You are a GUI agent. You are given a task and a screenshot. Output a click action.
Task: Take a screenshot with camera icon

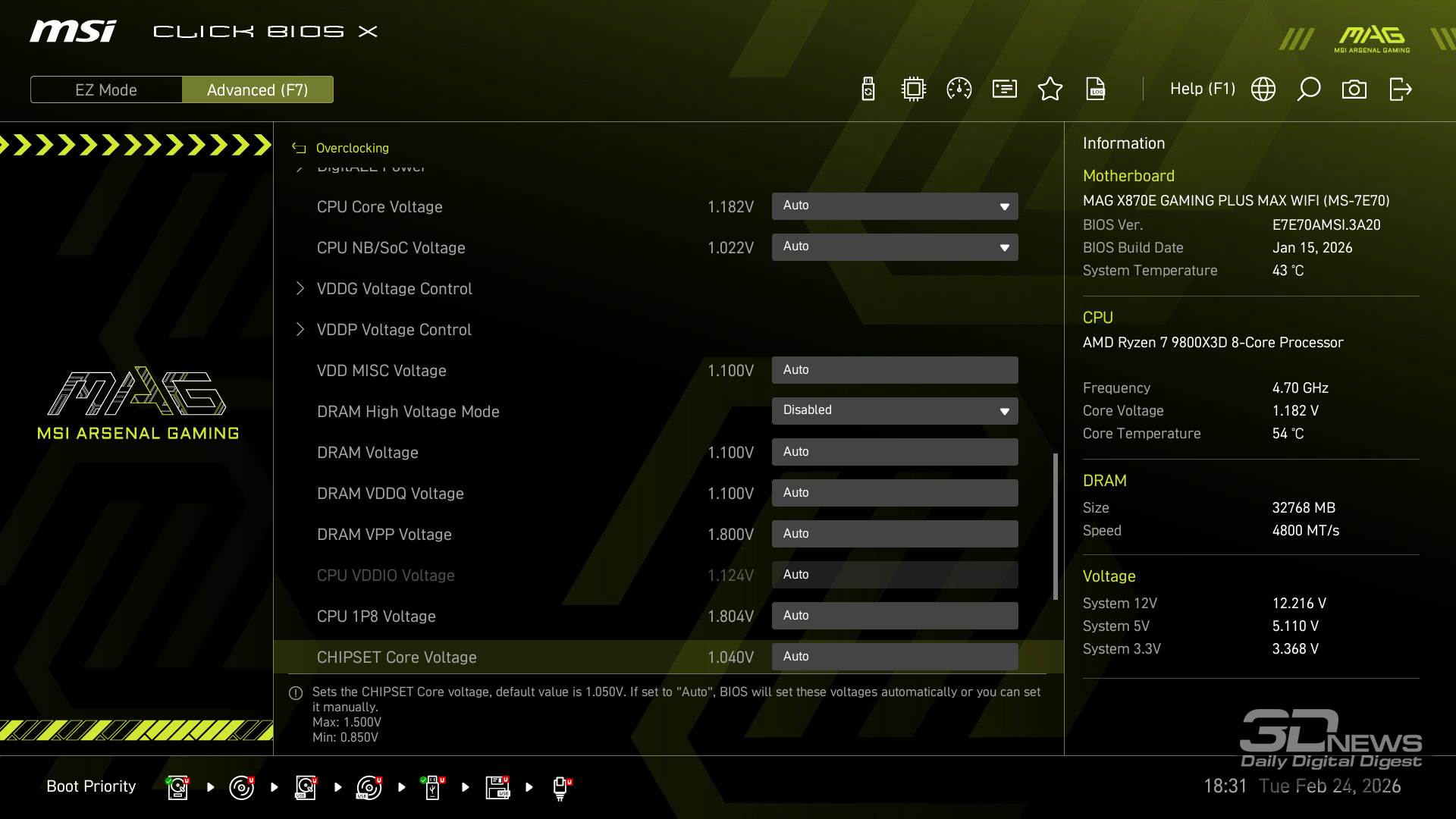click(x=1354, y=89)
